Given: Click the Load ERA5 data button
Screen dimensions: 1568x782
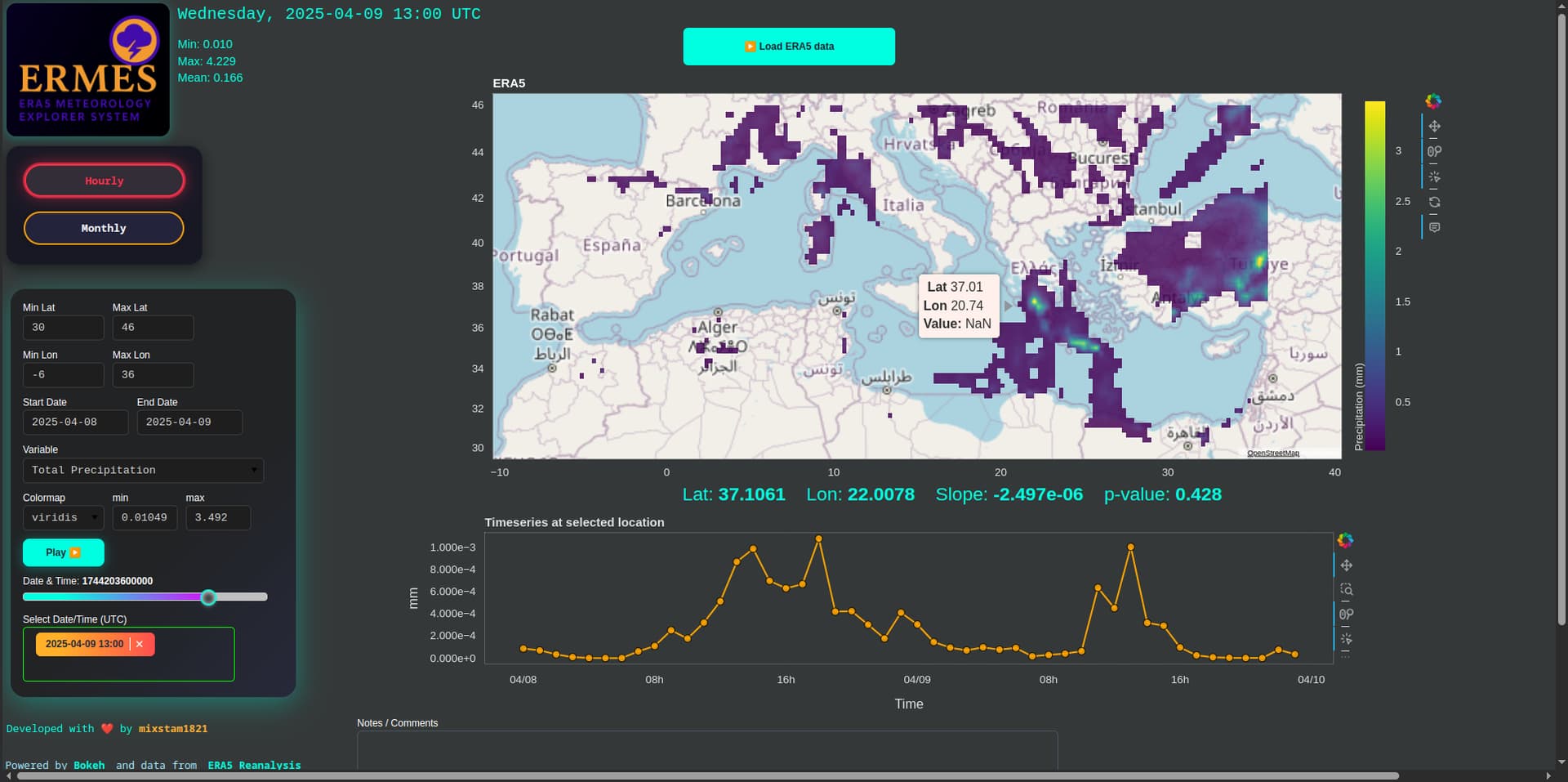Looking at the screenshot, I should tap(789, 47).
